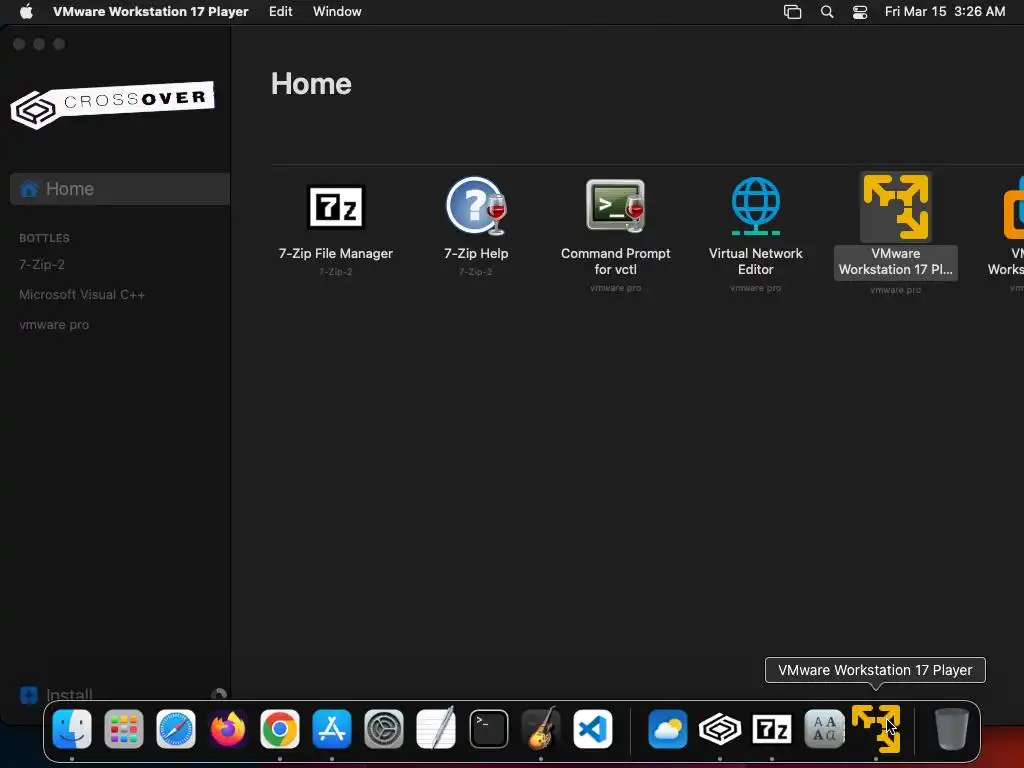Open Command Prompt for vctl icon
Viewport: 1024px width, 768px height.
pos(615,206)
